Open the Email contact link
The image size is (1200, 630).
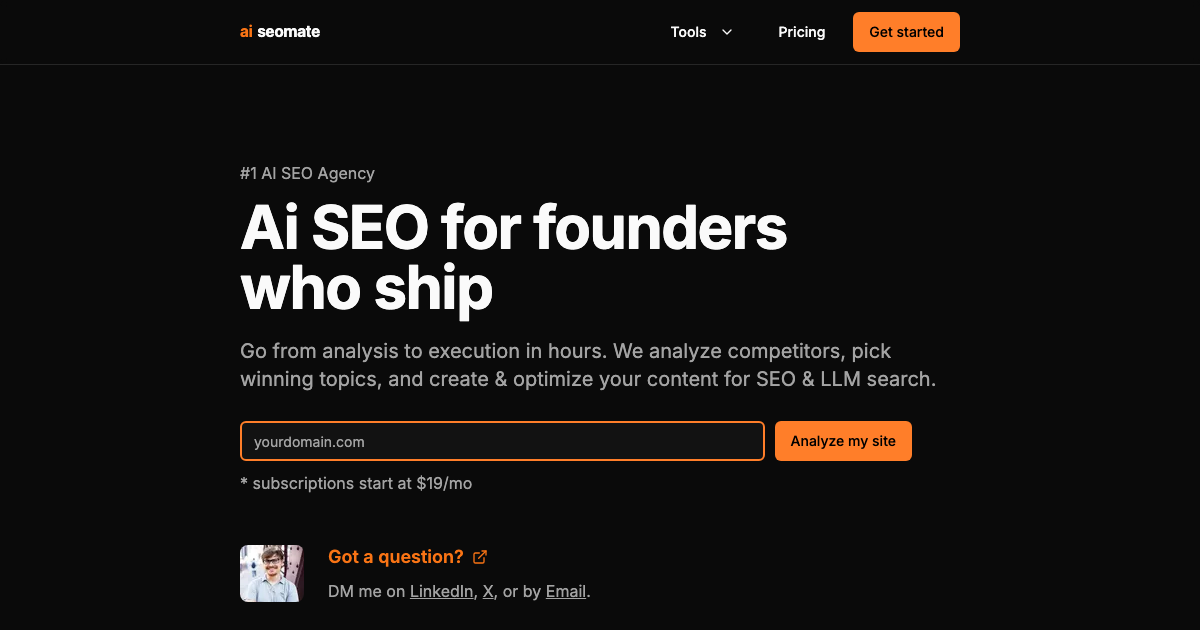565,591
